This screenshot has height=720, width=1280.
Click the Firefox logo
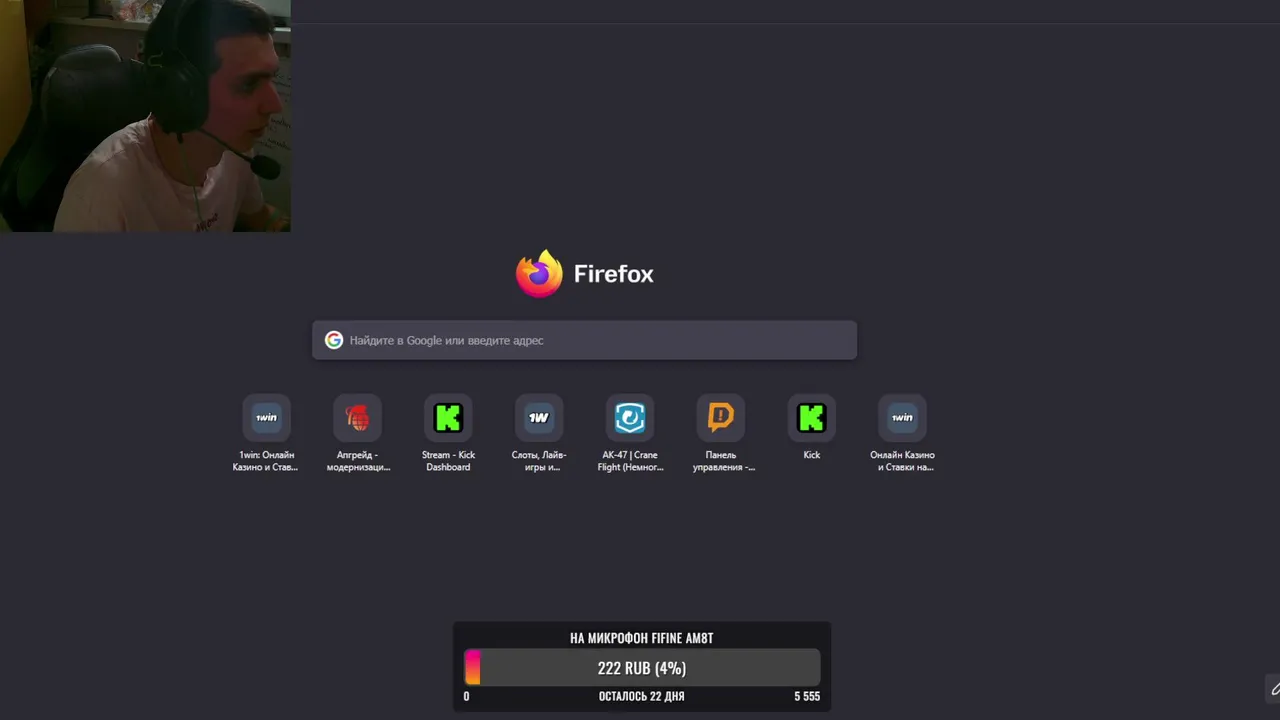tap(539, 274)
